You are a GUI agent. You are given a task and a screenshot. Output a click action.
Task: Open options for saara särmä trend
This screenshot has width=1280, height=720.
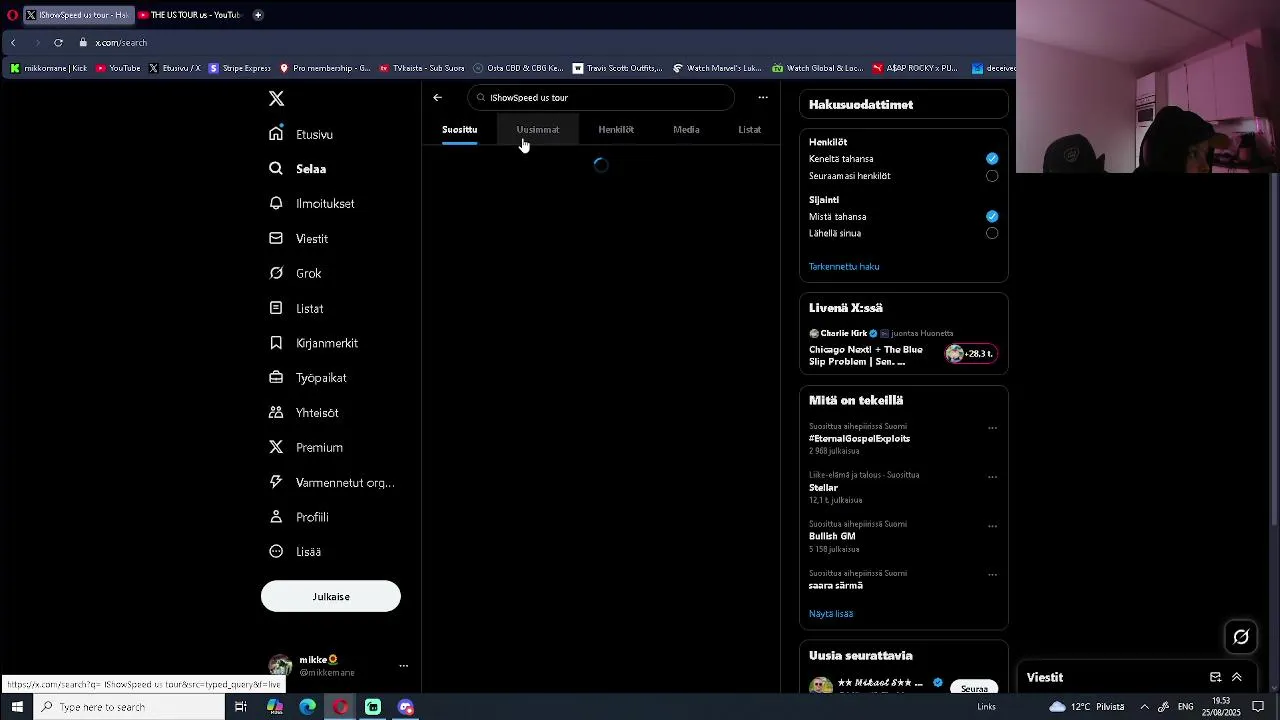(x=992, y=575)
